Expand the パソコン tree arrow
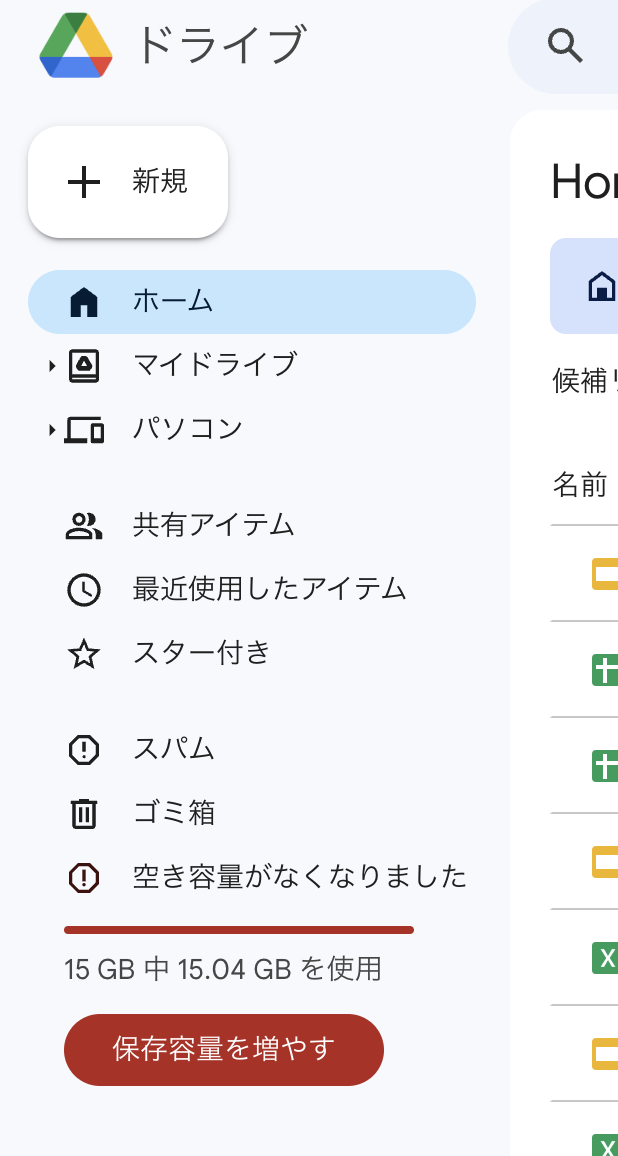618x1156 pixels. tap(51, 431)
